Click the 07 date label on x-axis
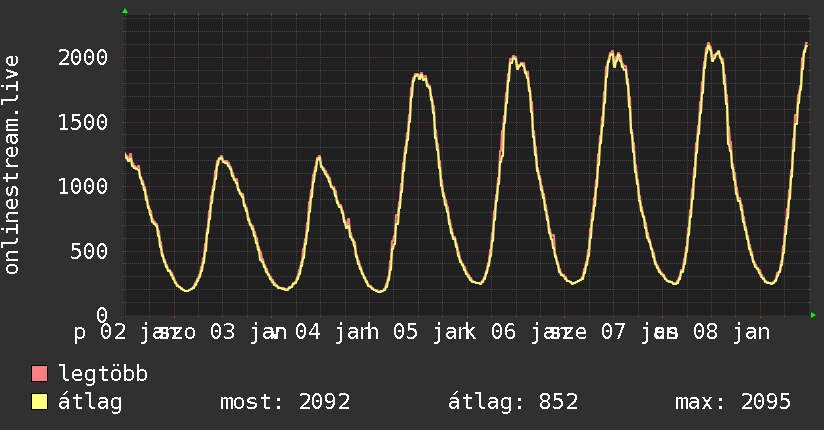 pyautogui.click(x=613, y=332)
